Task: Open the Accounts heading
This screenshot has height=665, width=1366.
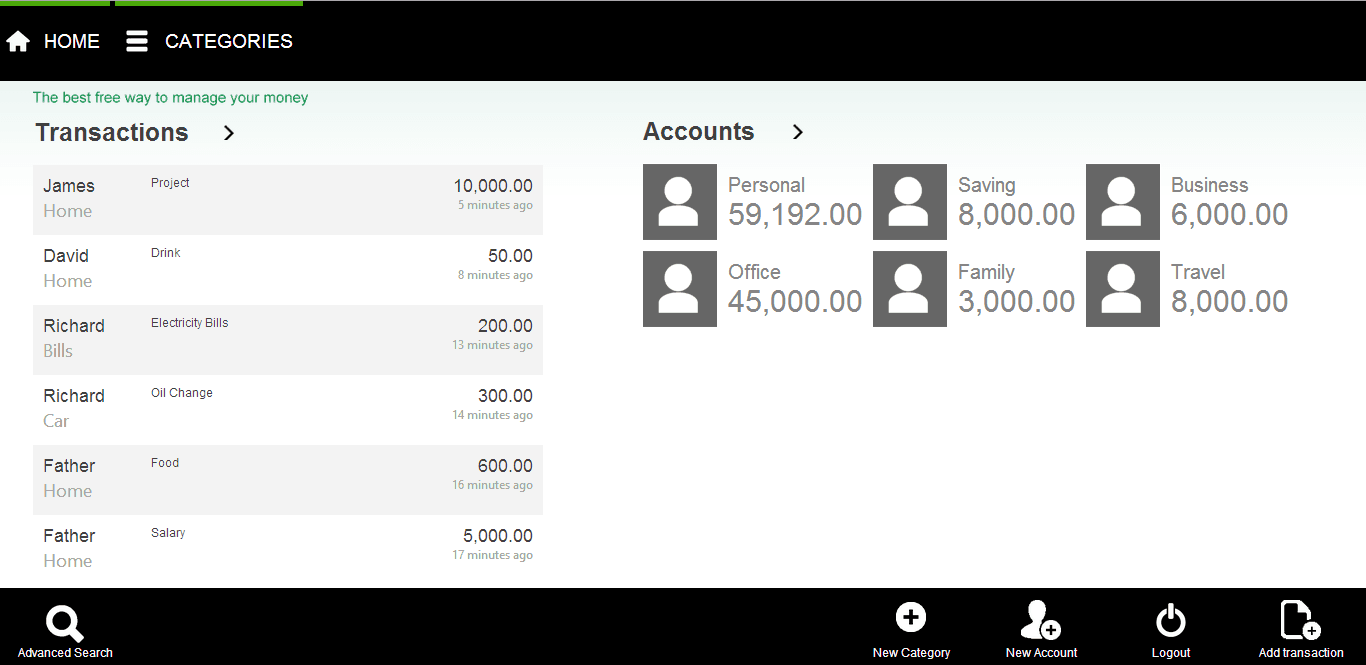Action: [x=699, y=132]
